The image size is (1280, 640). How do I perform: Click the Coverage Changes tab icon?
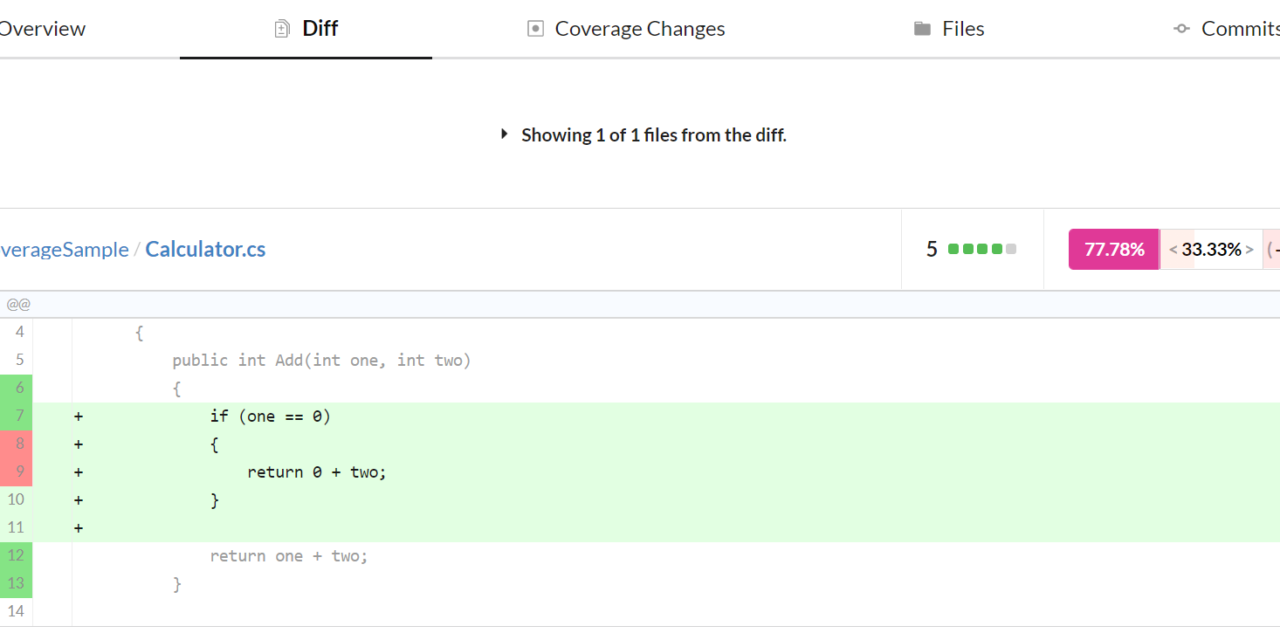click(x=535, y=29)
